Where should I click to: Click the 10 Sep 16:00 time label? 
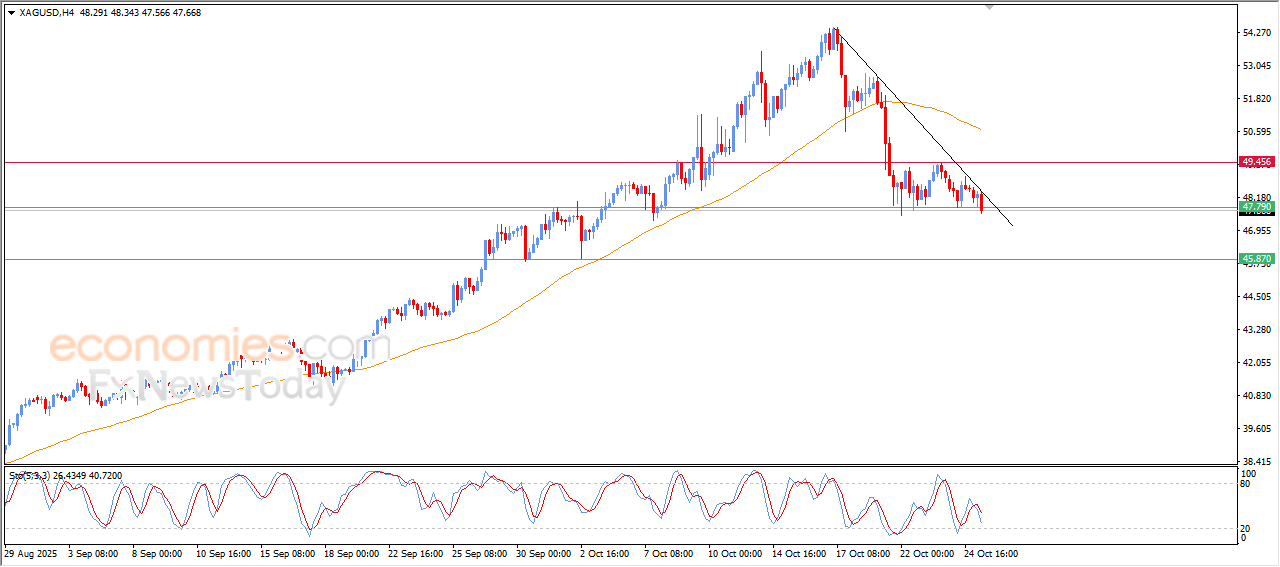(x=224, y=552)
